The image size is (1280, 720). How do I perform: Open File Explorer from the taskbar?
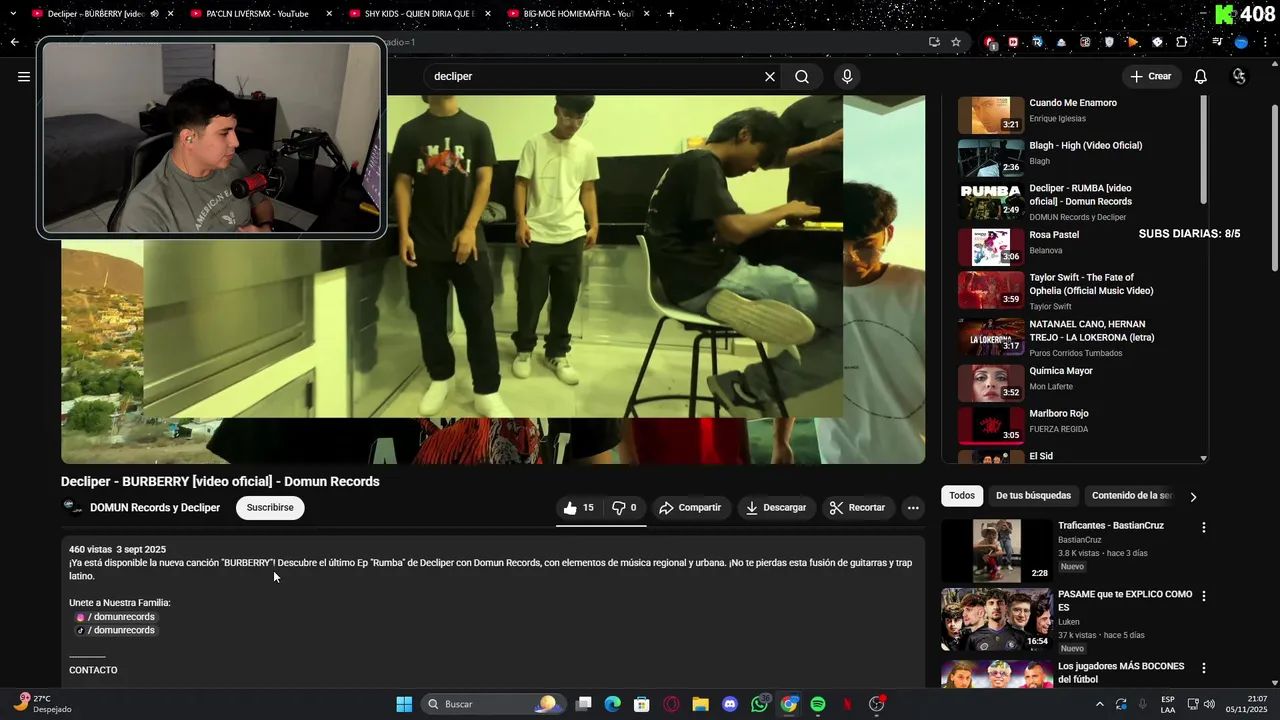pos(700,704)
